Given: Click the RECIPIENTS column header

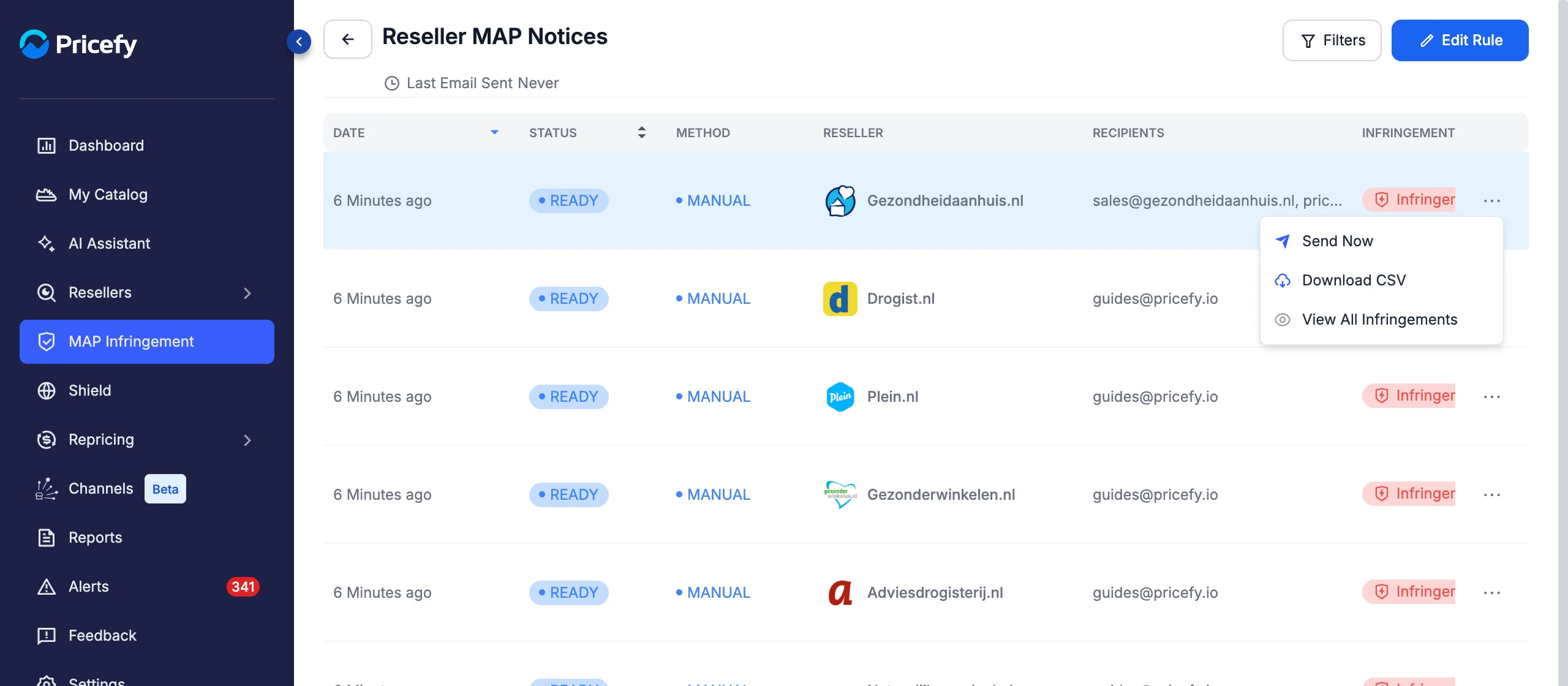Looking at the screenshot, I should pos(1128,133).
